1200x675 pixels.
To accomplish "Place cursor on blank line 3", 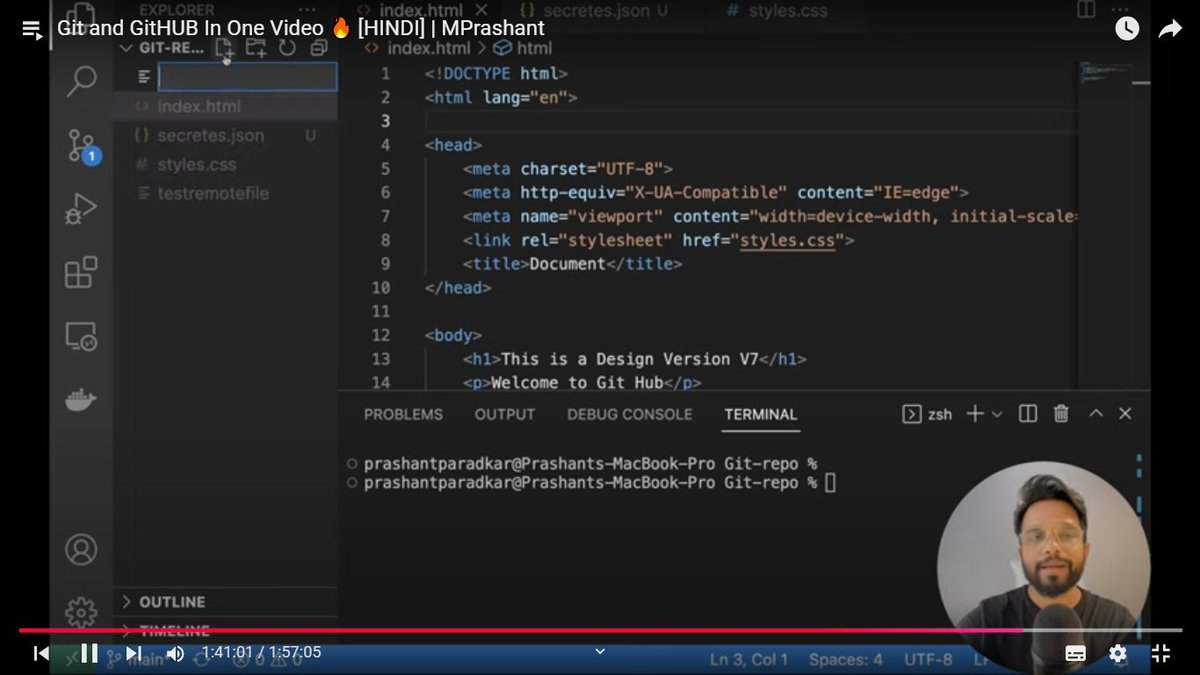I will (750, 121).
